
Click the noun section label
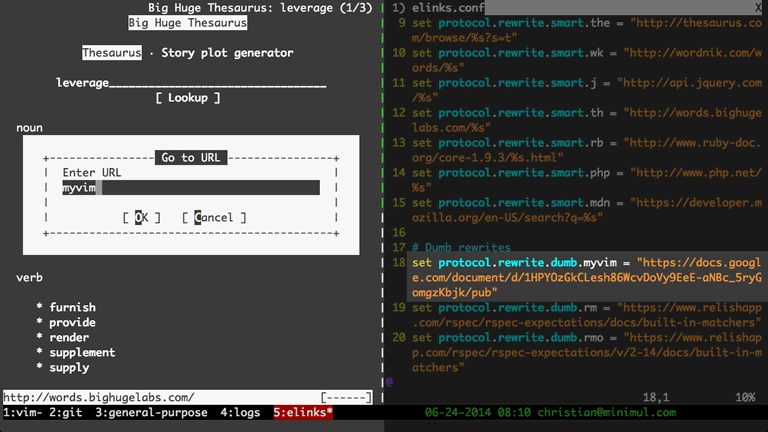tap(29, 128)
